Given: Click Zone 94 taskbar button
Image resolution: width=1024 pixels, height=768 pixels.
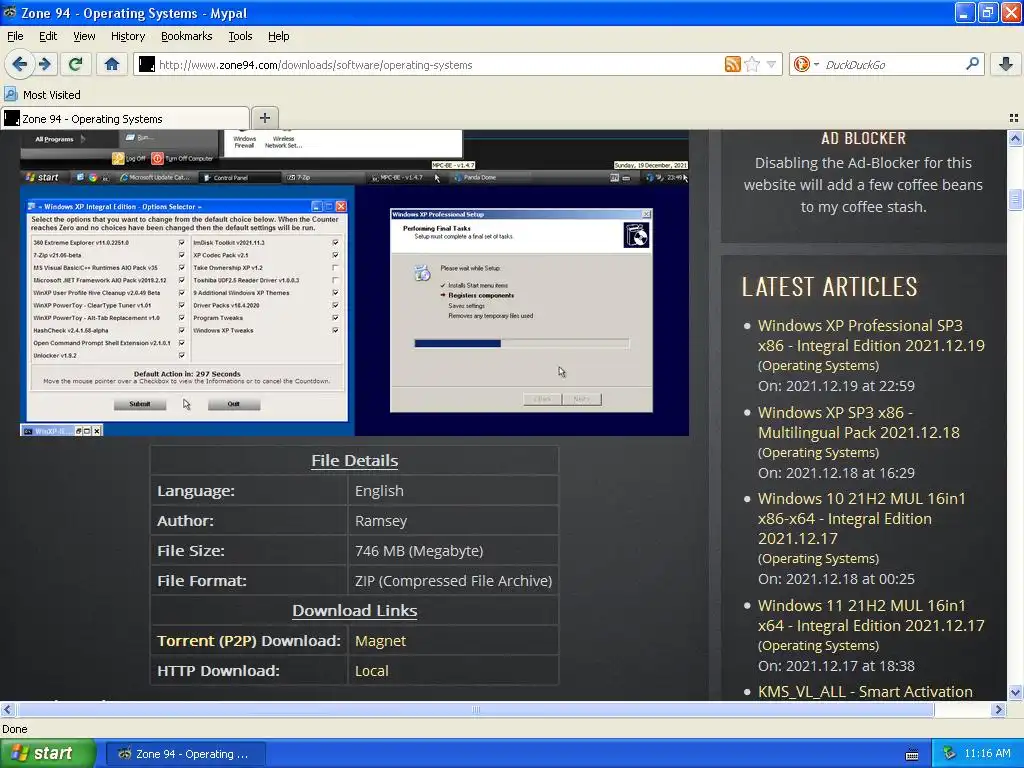Looking at the screenshot, I should coord(185,754).
